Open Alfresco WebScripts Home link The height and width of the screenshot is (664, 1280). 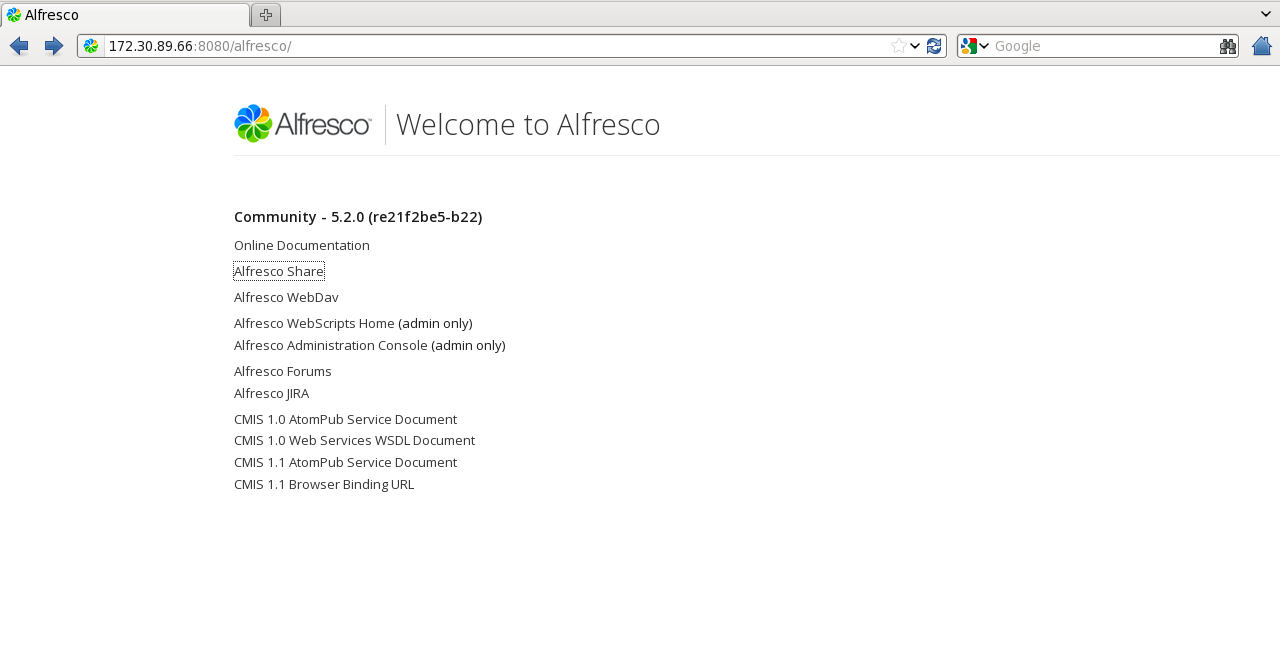[x=314, y=323]
